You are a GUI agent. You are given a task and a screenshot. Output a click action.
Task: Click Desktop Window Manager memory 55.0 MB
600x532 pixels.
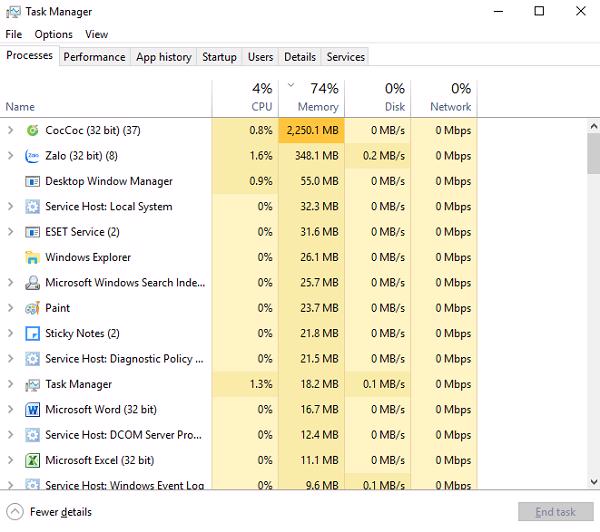coord(320,181)
